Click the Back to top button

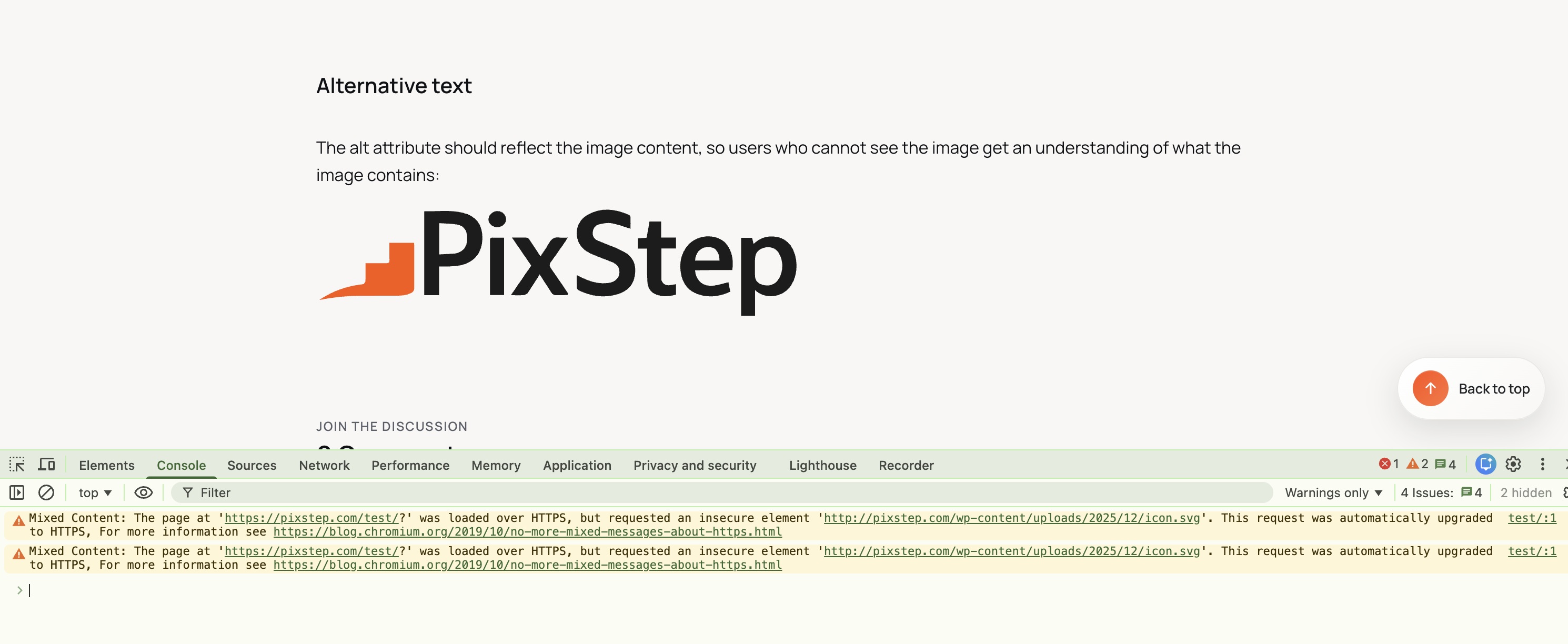coord(1471,388)
